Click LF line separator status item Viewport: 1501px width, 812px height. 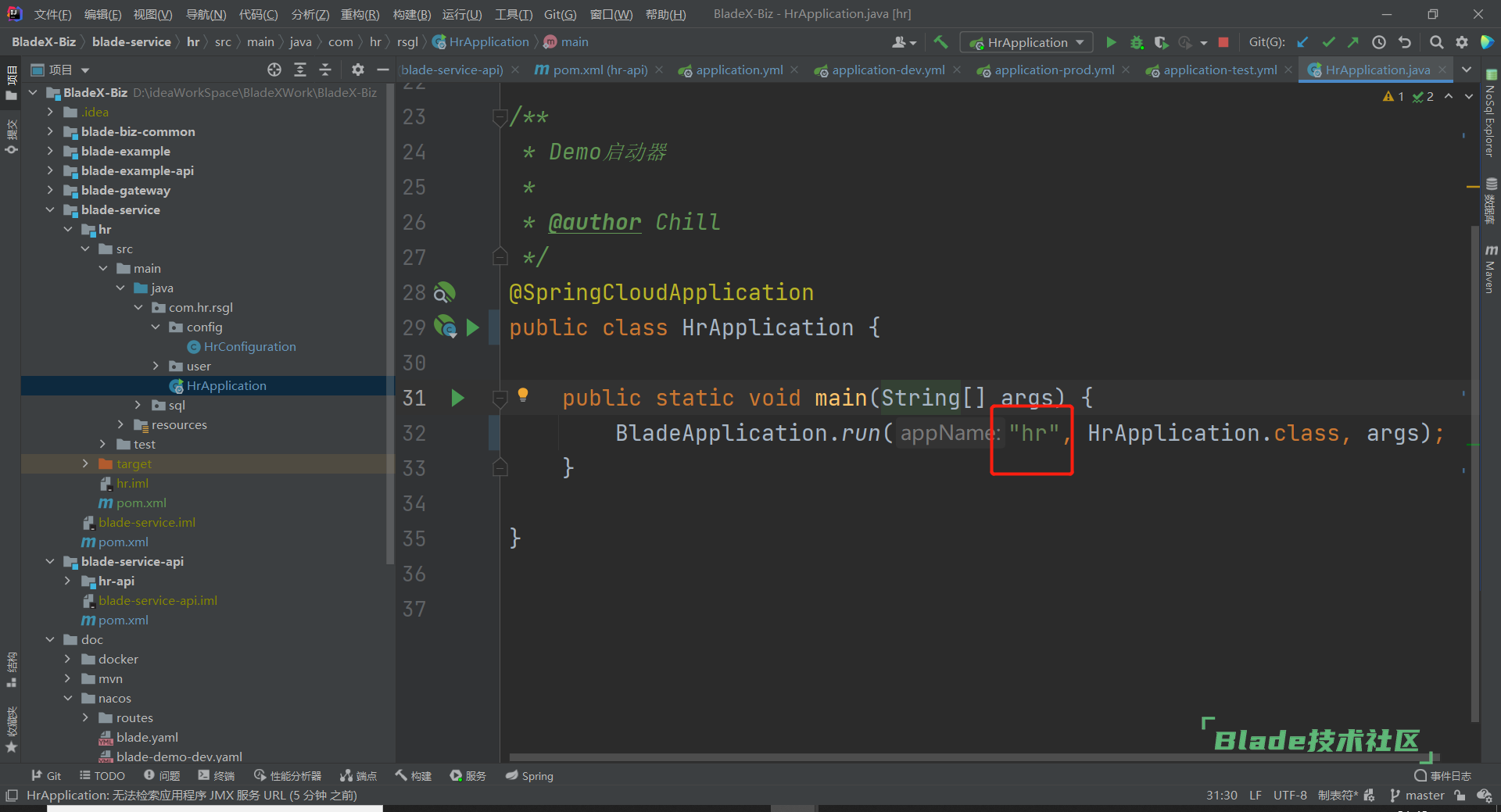click(x=1256, y=795)
